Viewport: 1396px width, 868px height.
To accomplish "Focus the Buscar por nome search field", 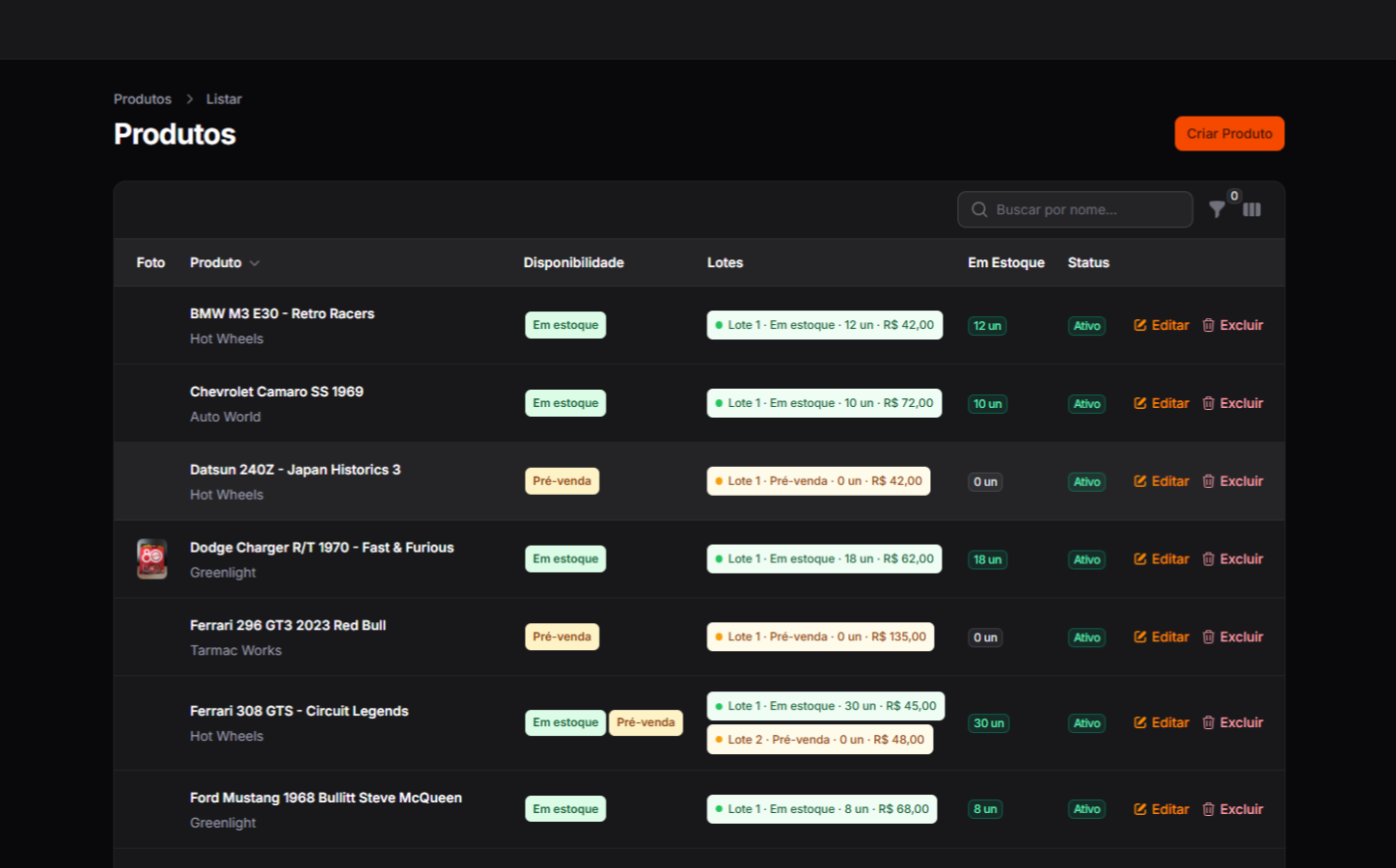I will tap(1075, 209).
